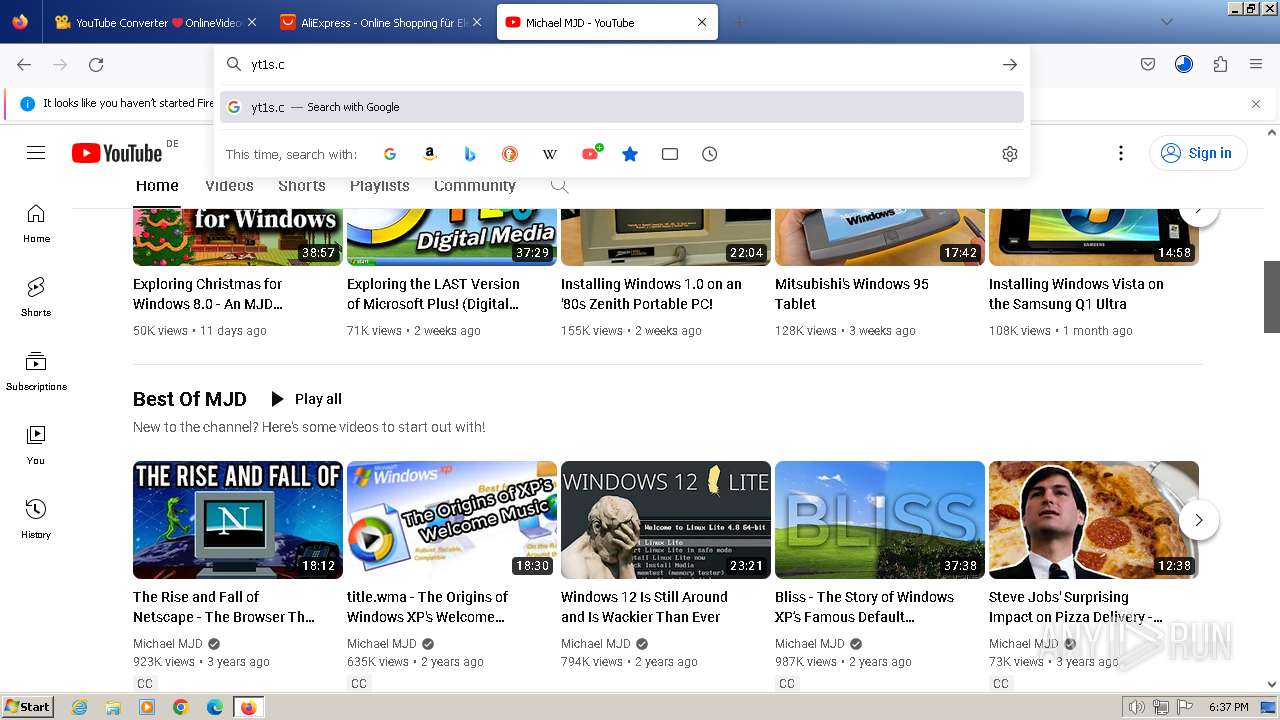Open 'Installing Windows 1.0' video title
1280x720 pixels.
651,294
